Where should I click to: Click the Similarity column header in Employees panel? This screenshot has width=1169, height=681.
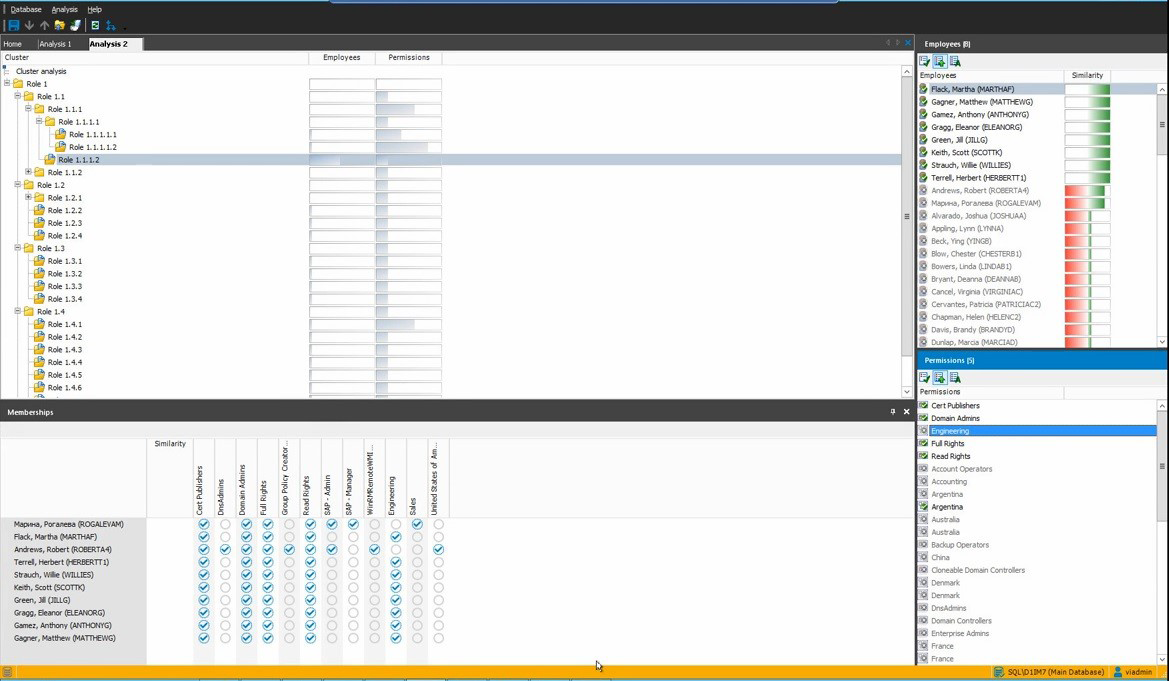(1087, 75)
